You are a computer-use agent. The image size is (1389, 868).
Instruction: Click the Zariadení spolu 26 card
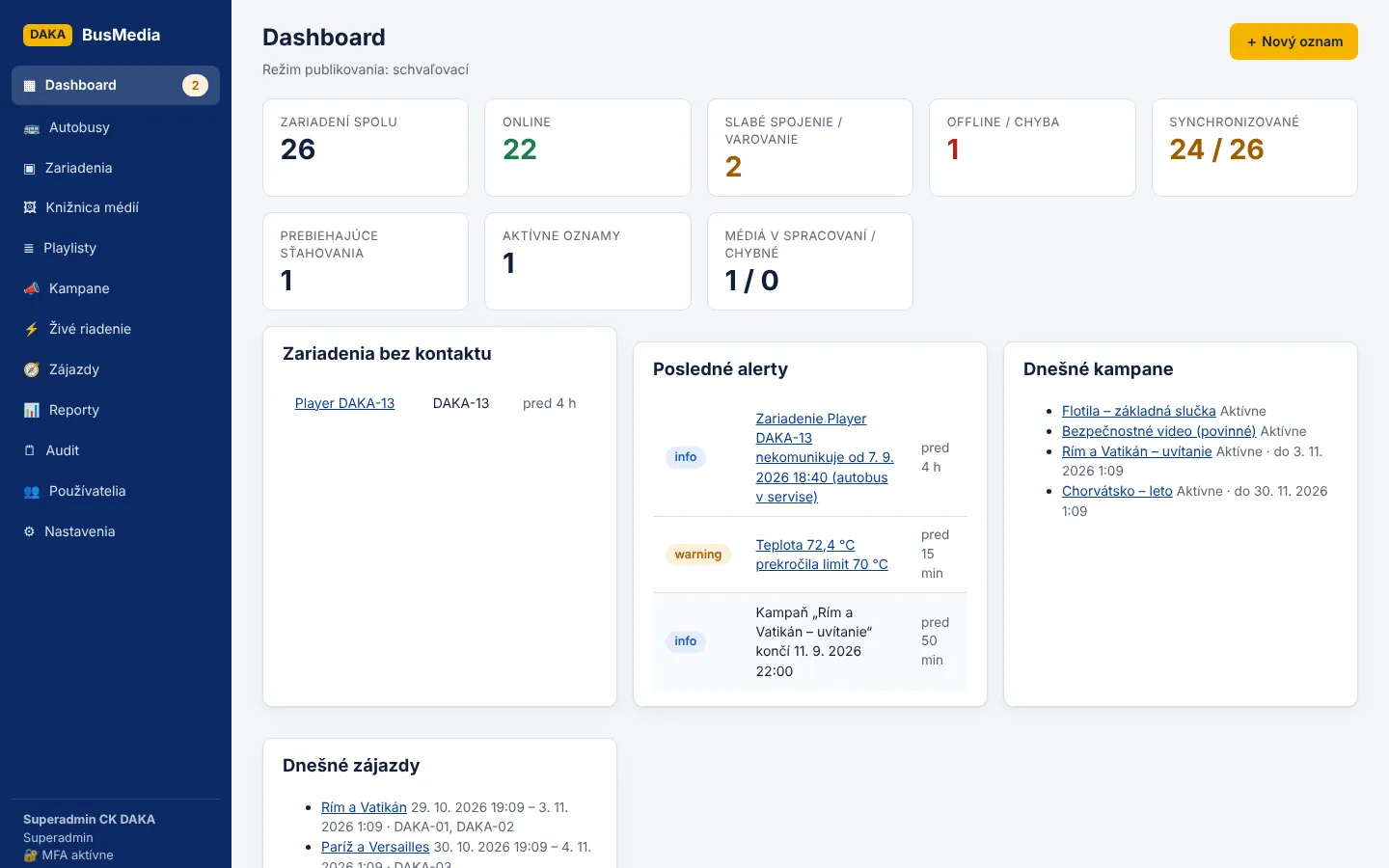(366, 148)
